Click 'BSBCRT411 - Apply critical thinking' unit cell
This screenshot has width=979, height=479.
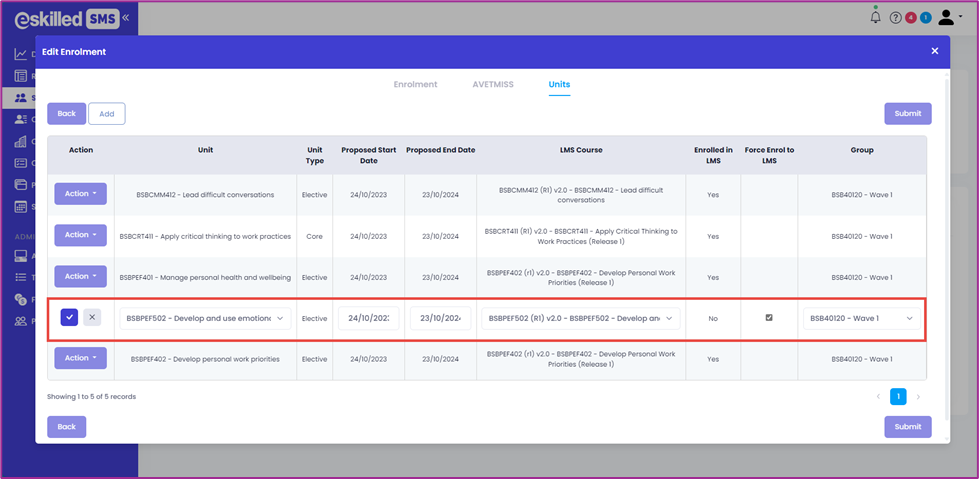(205, 237)
